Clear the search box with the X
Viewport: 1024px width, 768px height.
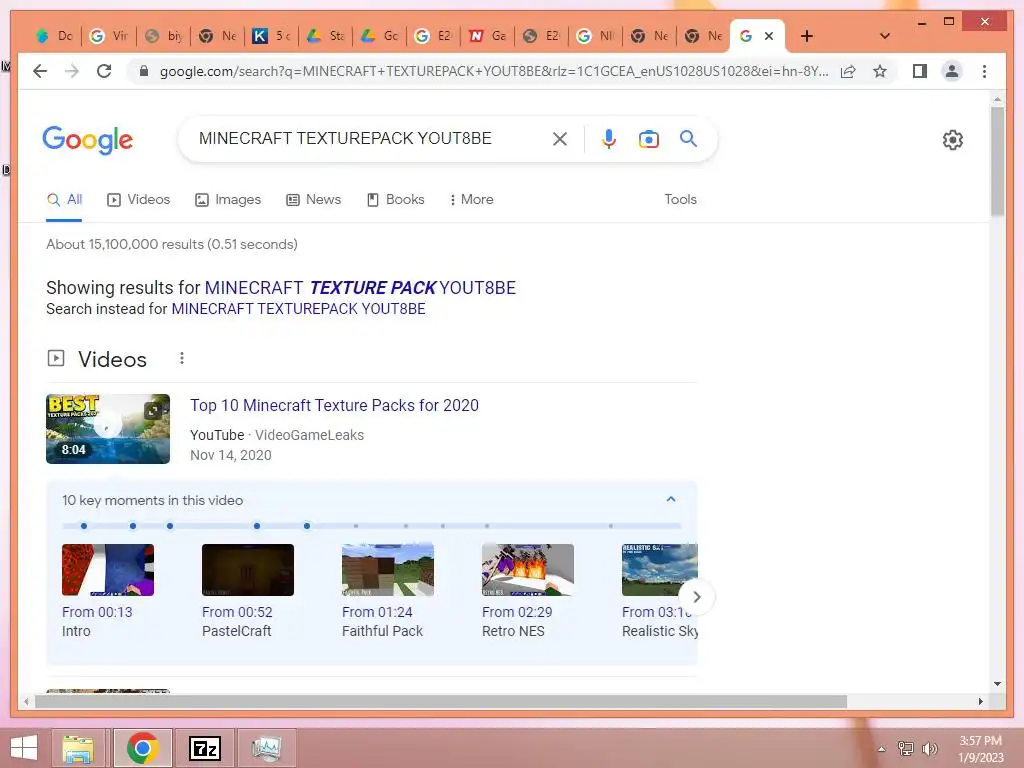pyautogui.click(x=560, y=138)
